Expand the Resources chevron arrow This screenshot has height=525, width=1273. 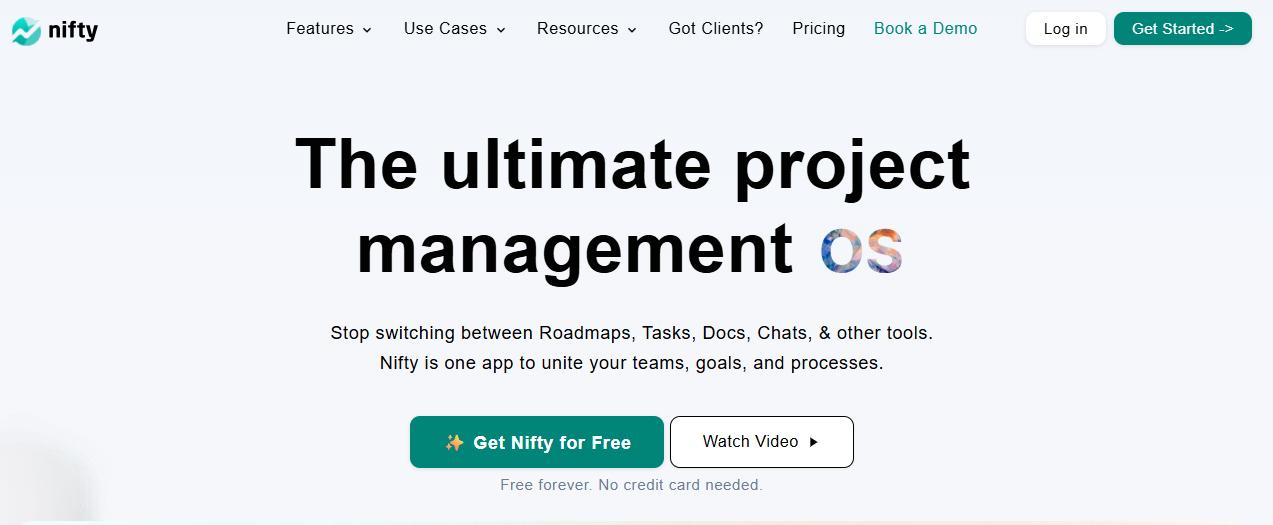tap(632, 30)
